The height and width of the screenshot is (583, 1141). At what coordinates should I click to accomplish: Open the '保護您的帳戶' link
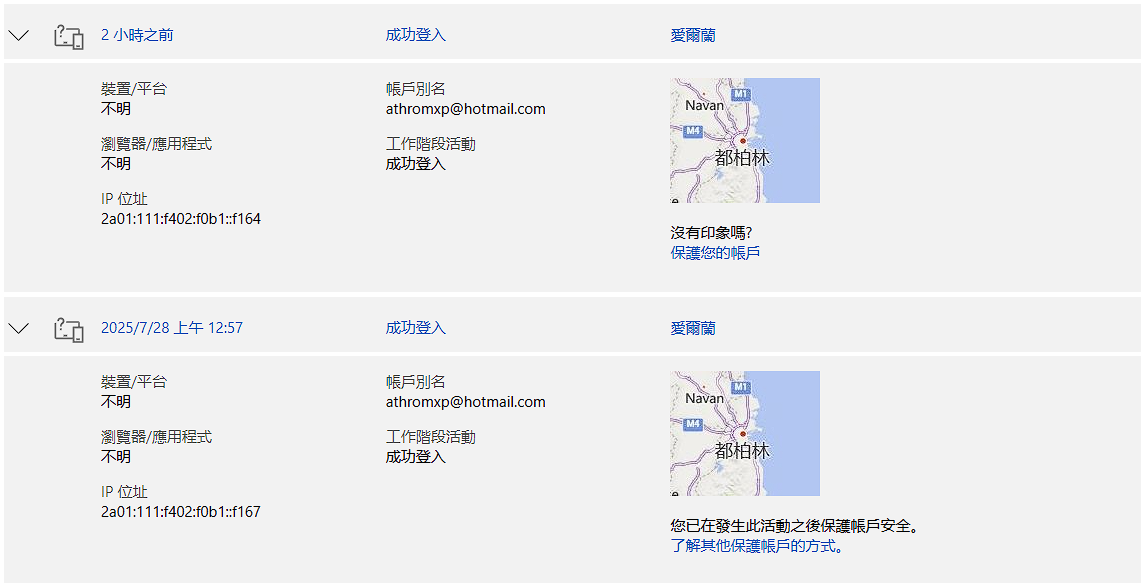[x=715, y=253]
